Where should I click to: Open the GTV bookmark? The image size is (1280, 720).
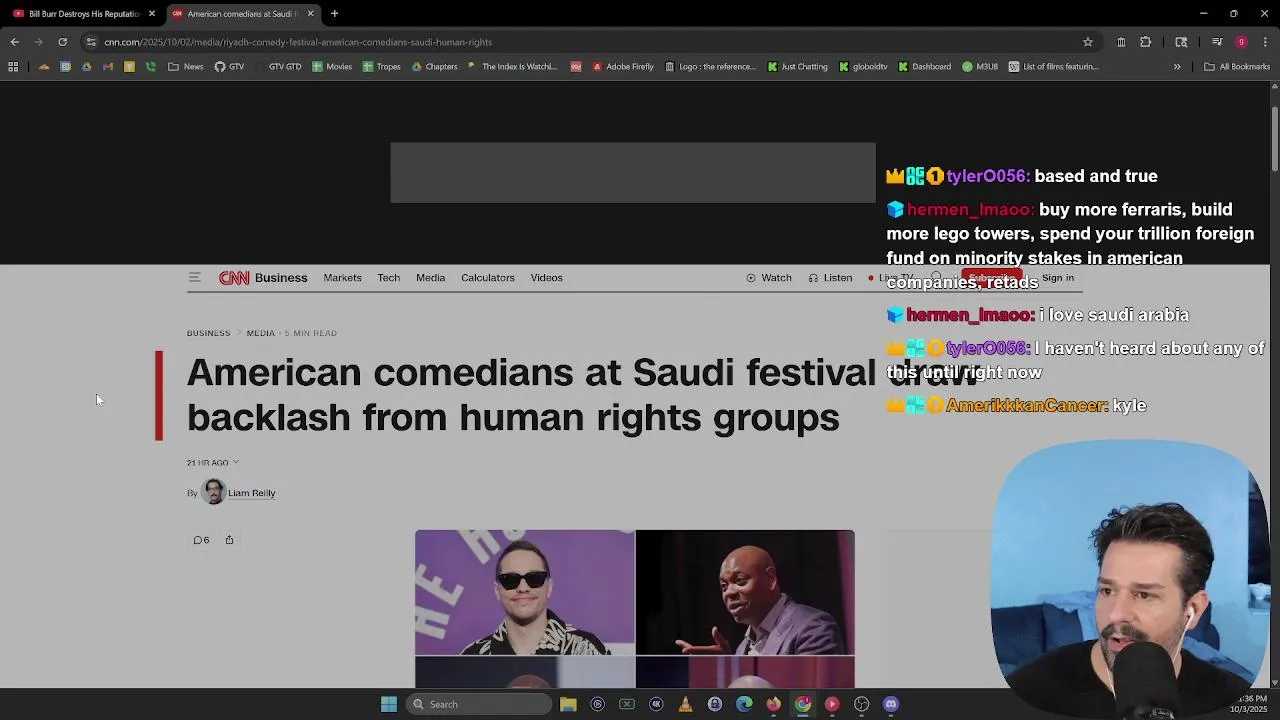click(x=229, y=67)
